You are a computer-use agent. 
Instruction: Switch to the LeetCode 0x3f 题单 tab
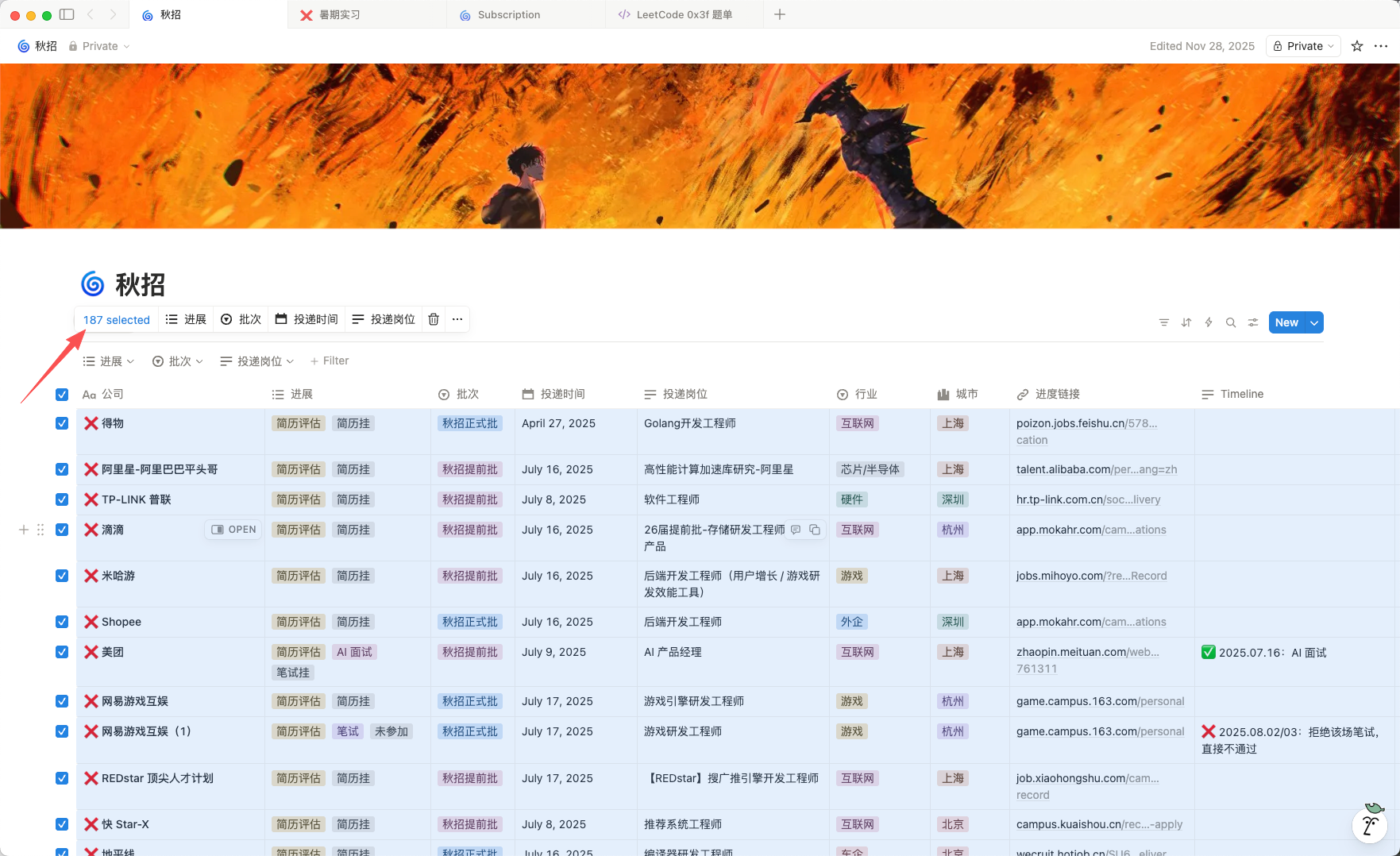tap(685, 14)
